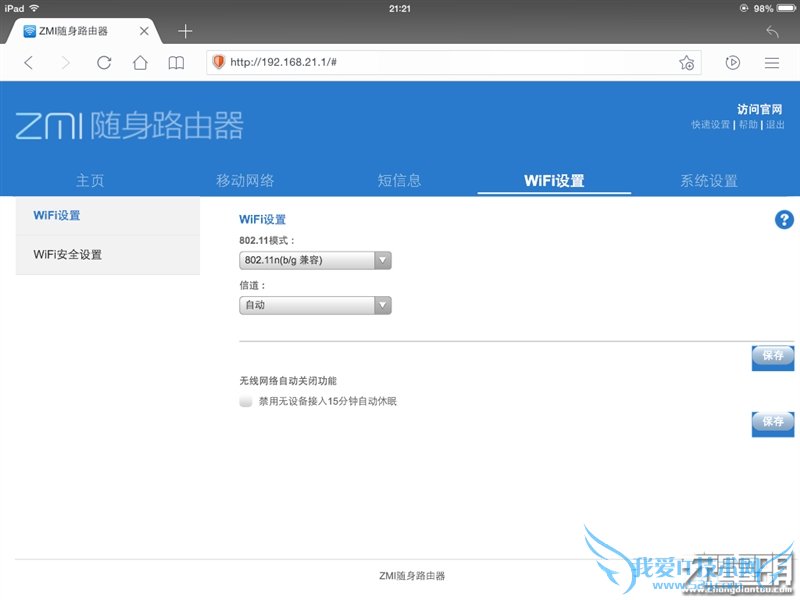
Task: Open the 系统设置 tab
Action: [x=708, y=181]
